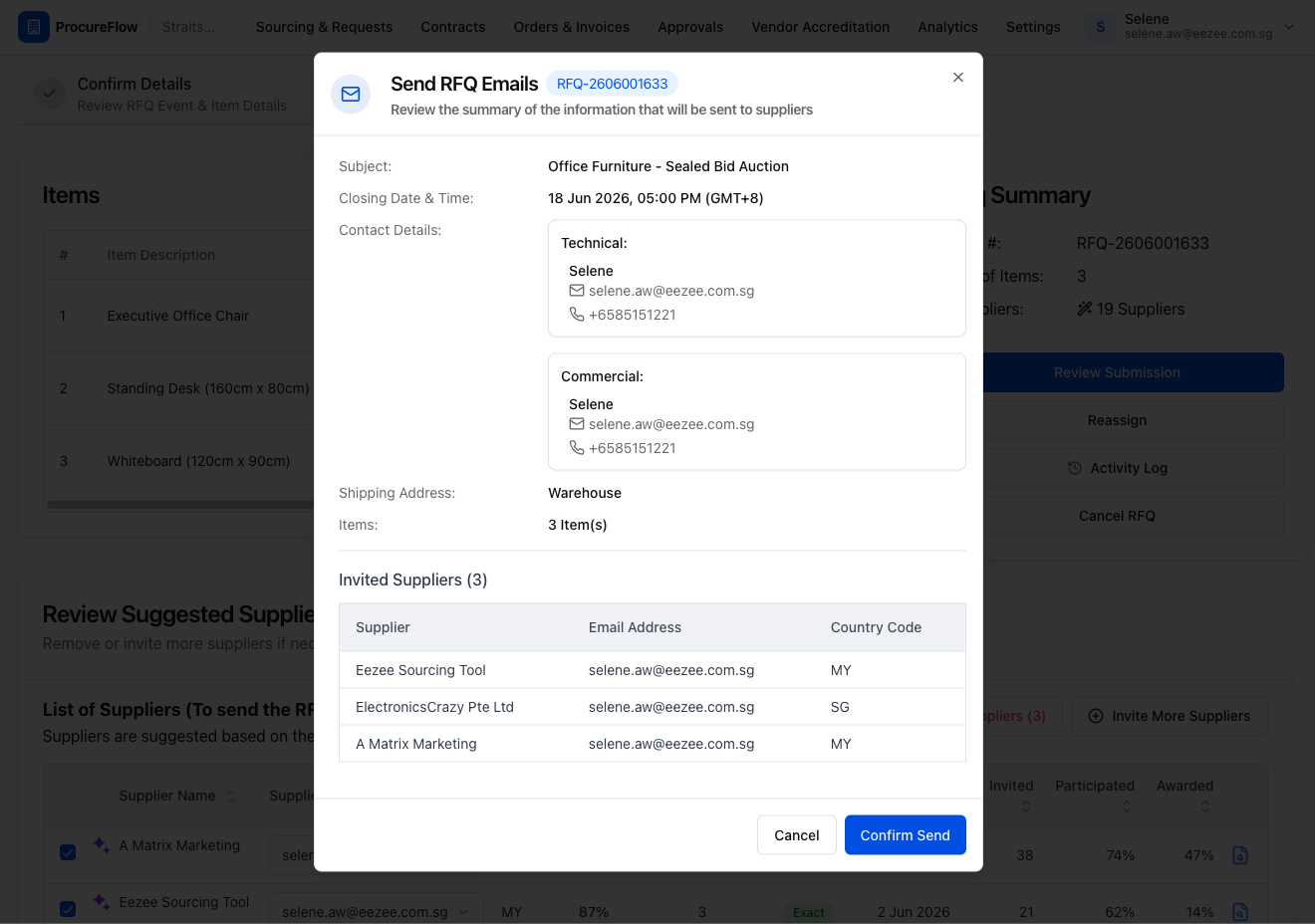Click the Items table horizontal scrollbar
Screen dimensions: 1315x924
pyautogui.click(x=179, y=505)
